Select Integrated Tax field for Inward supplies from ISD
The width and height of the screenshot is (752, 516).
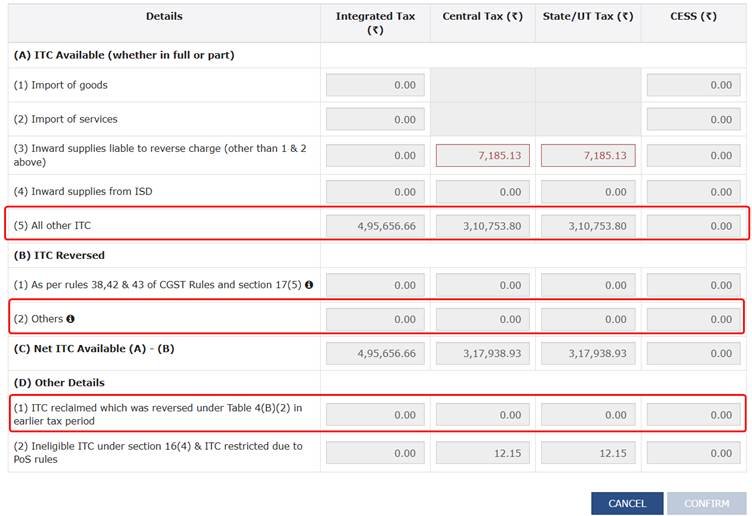375,191
